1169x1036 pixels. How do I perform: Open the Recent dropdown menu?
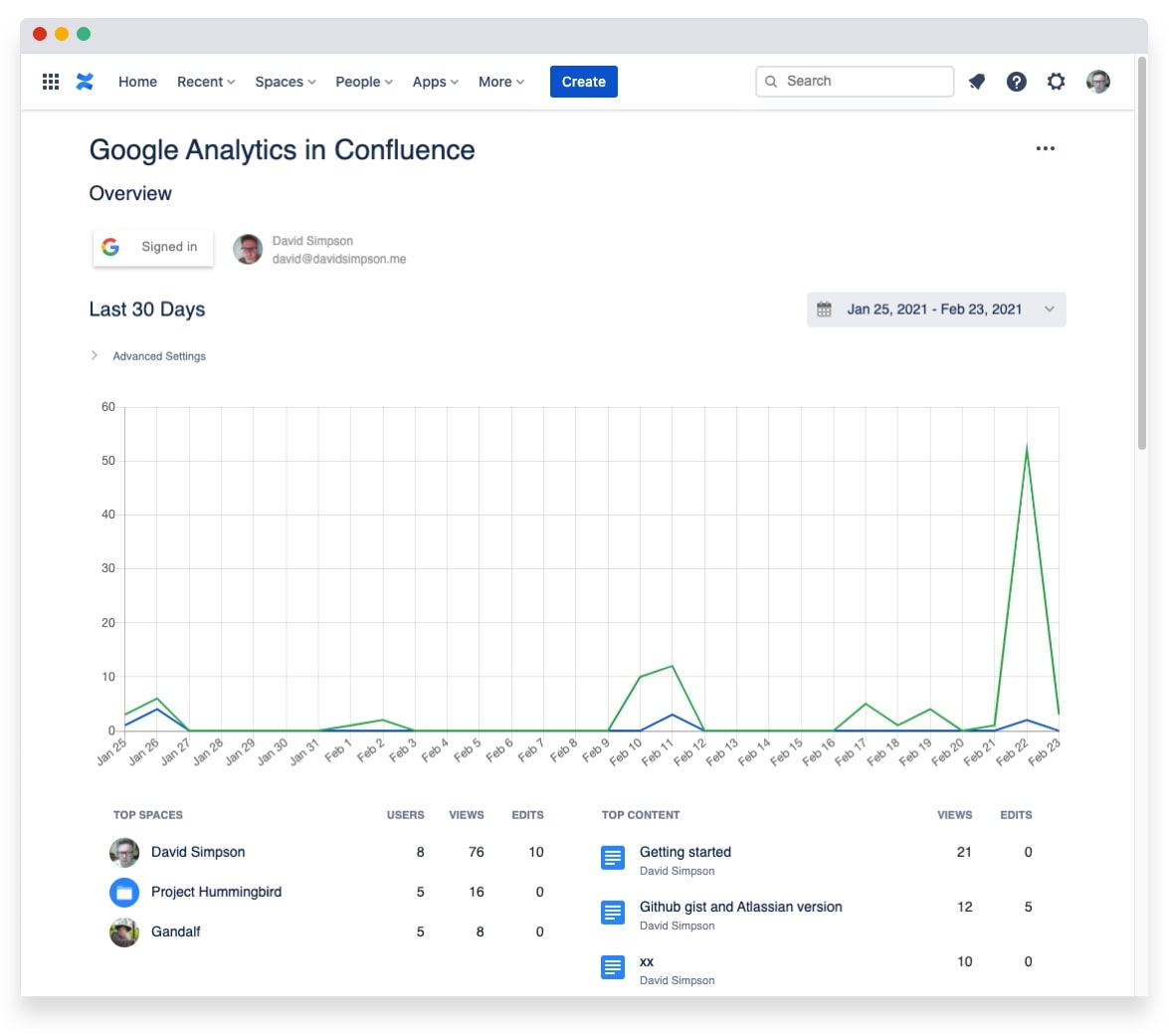click(x=206, y=82)
